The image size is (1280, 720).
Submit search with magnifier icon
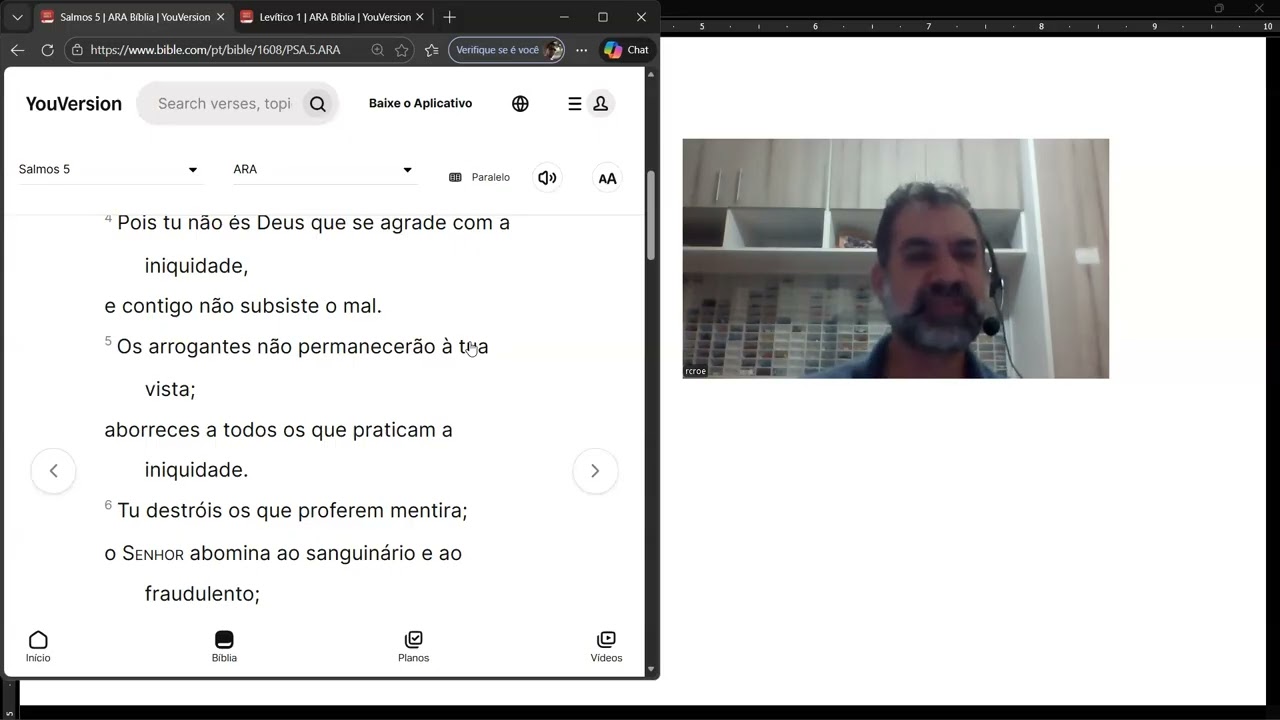317,104
